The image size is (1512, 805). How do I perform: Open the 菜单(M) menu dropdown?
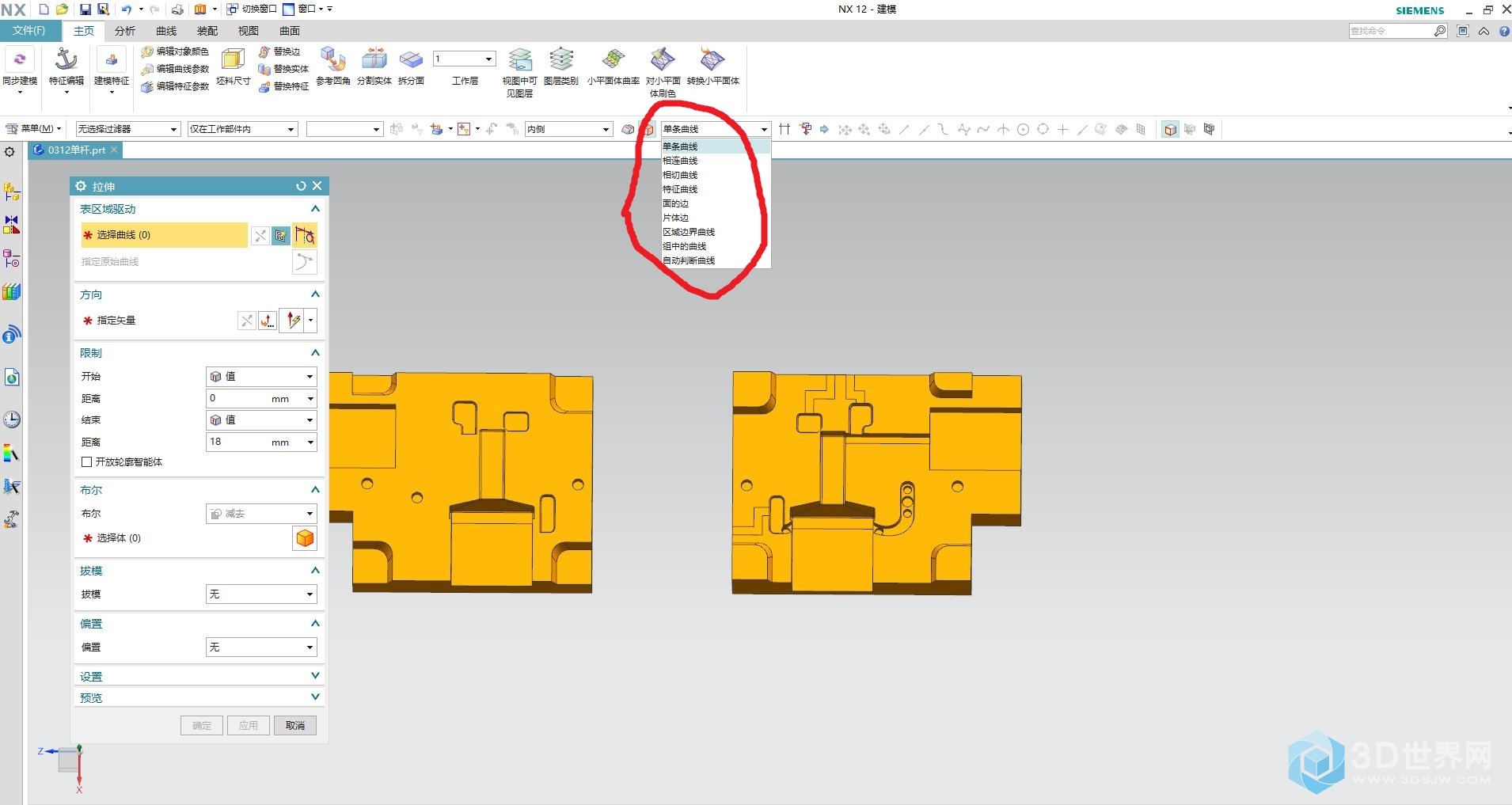click(x=33, y=128)
